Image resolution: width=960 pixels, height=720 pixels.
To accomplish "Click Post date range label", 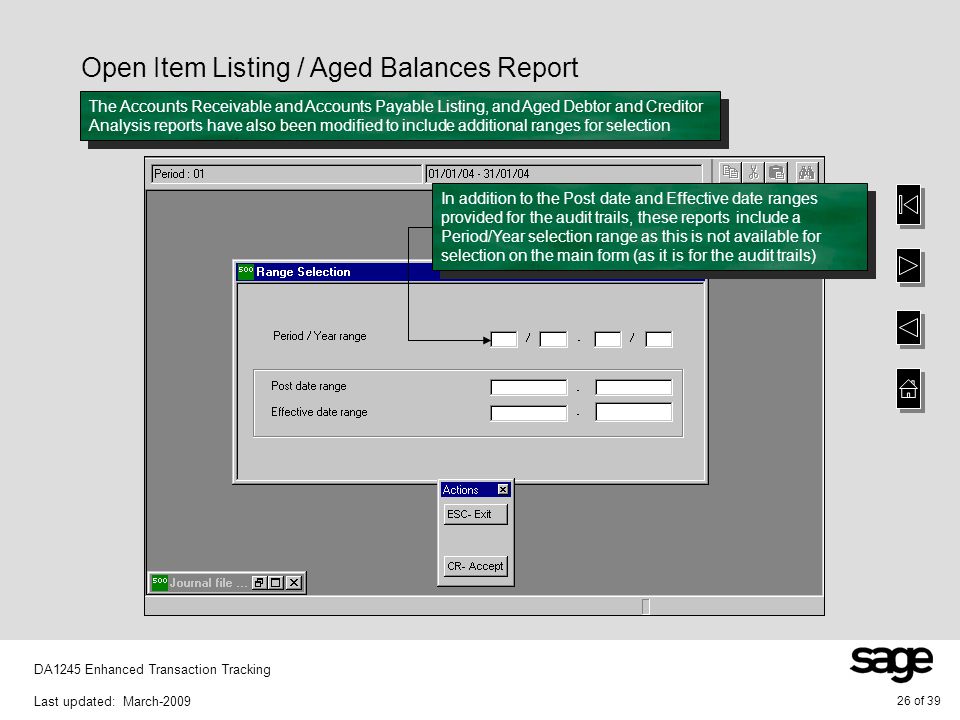I will (309, 386).
